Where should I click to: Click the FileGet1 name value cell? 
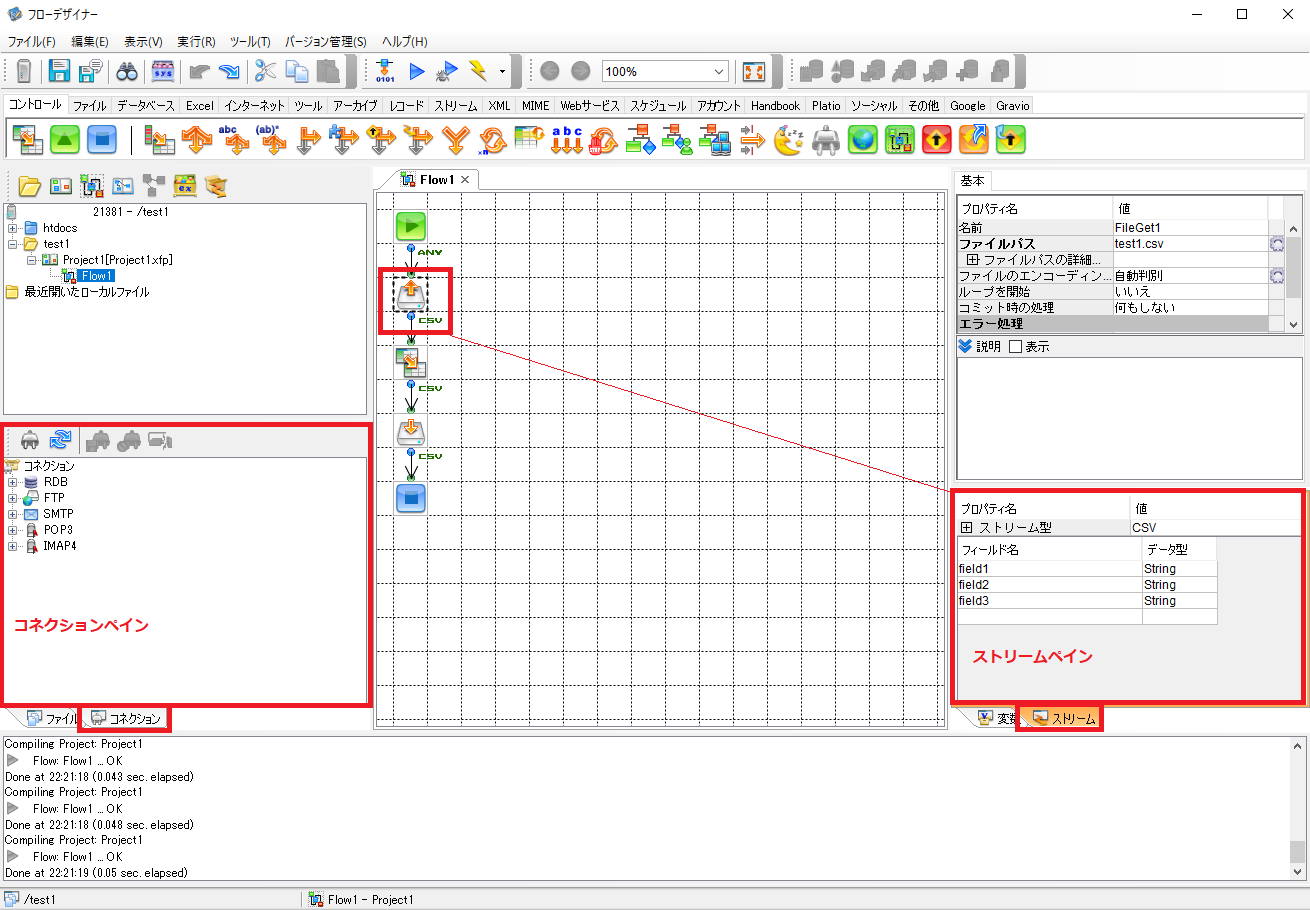[1190, 227]
